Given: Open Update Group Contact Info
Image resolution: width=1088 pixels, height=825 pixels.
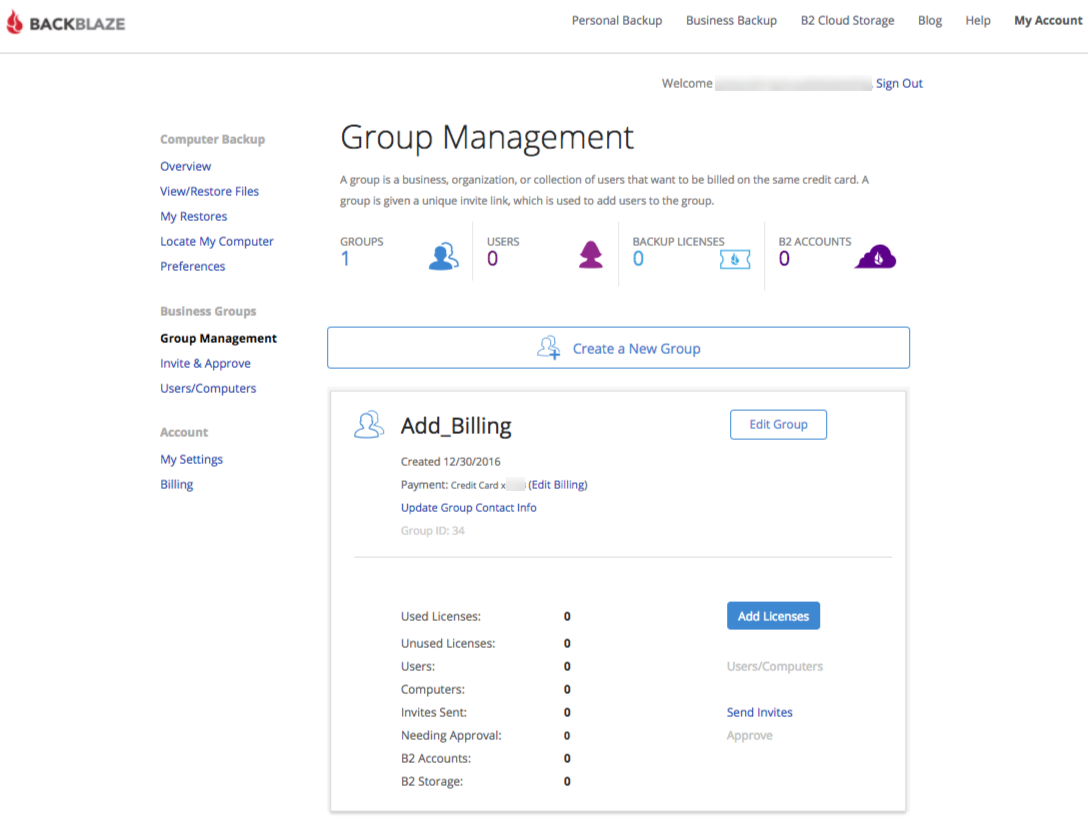Looking at the screenshot, I should (x=468, y=508).
